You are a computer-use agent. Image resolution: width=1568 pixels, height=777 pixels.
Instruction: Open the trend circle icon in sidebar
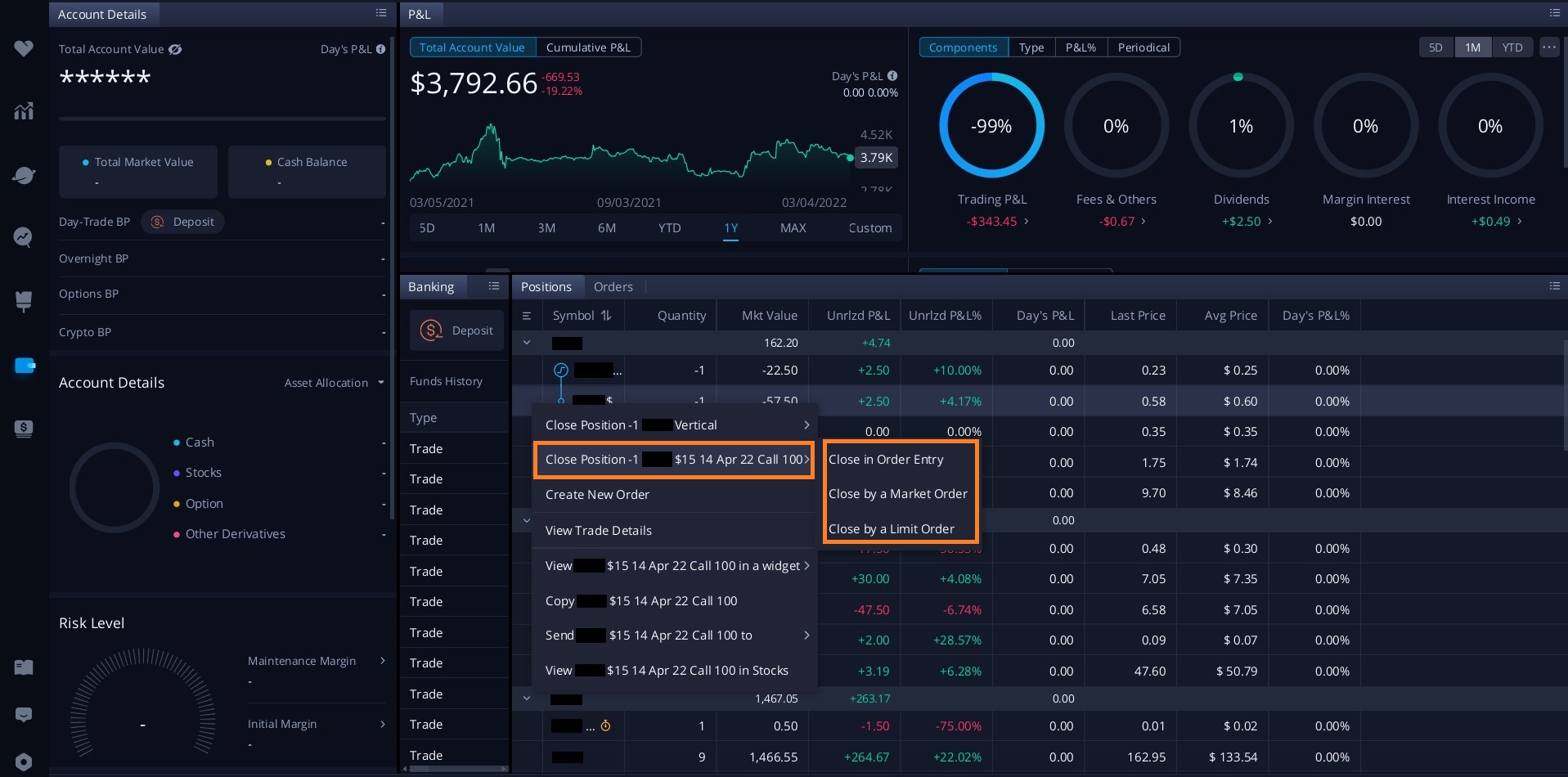(24, 237)
